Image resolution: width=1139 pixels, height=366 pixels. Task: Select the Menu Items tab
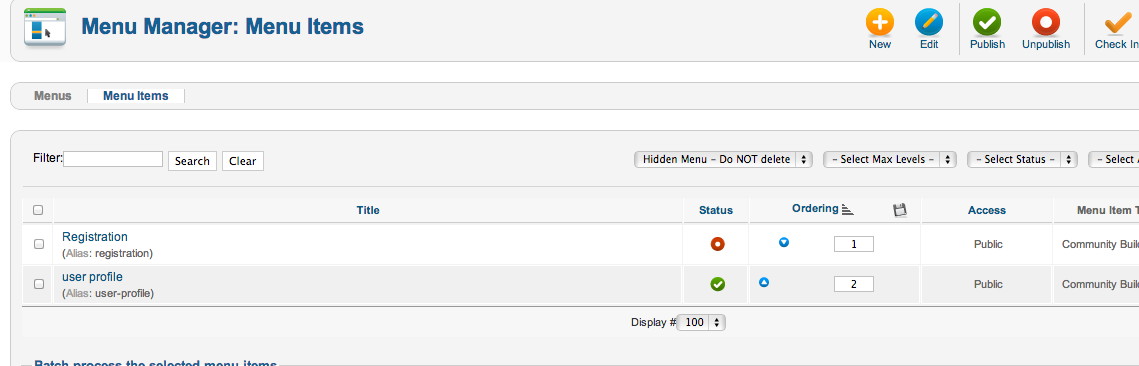click(136, 96)
